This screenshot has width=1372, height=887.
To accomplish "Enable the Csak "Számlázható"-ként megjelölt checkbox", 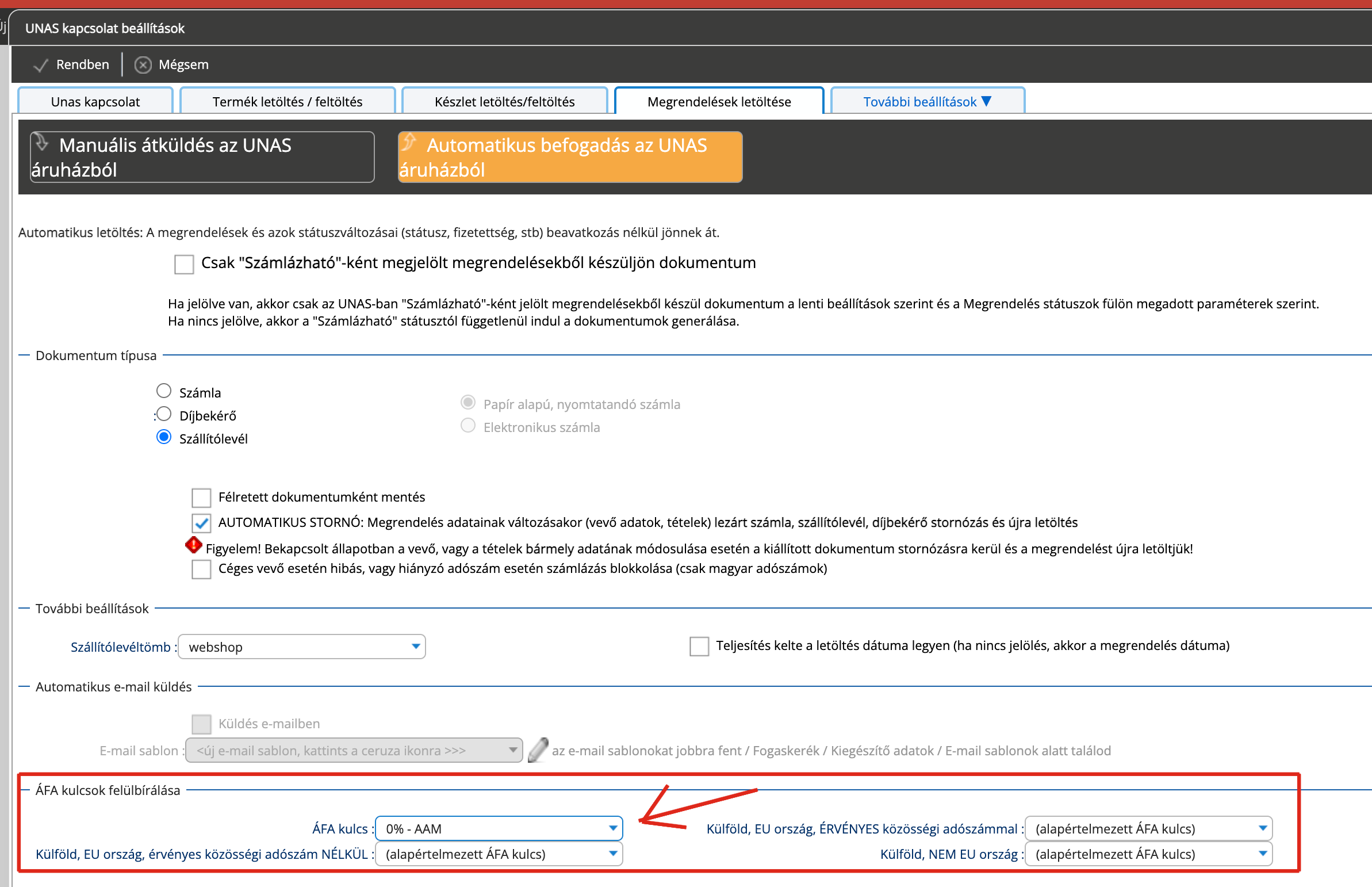I will click(x=183, y=265).
